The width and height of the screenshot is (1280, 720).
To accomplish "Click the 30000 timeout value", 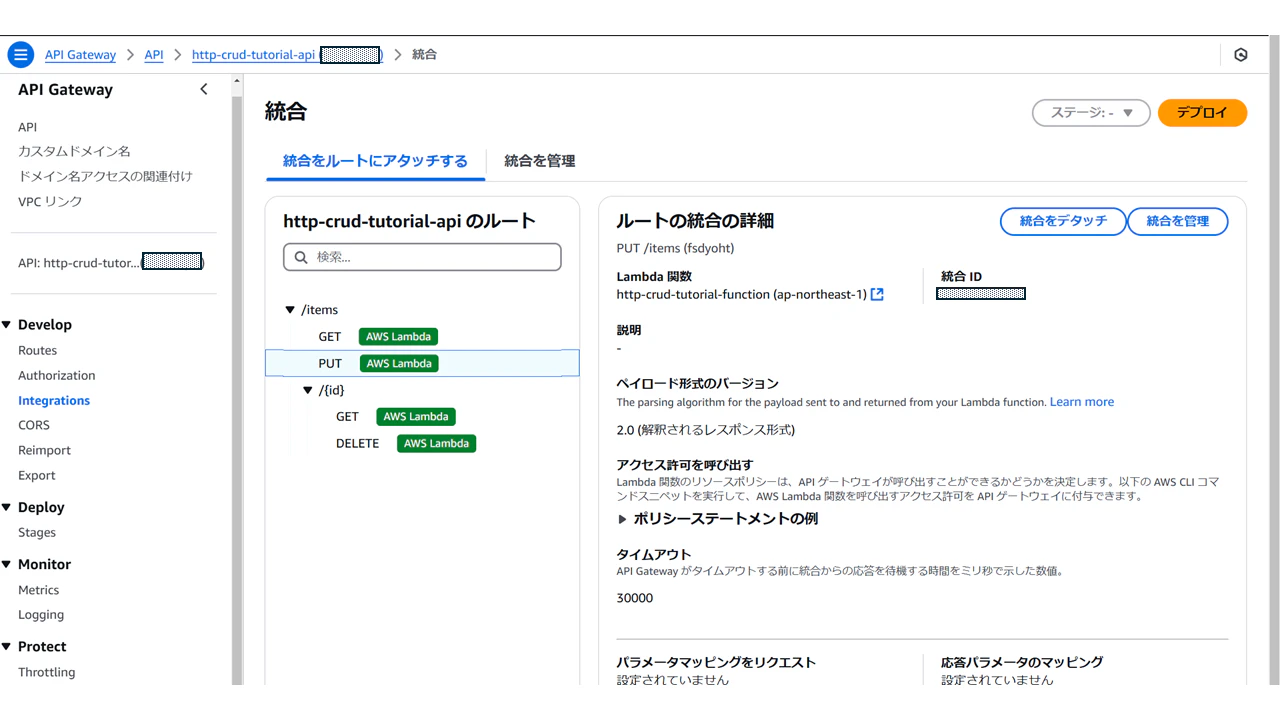I will coord(635,598).
